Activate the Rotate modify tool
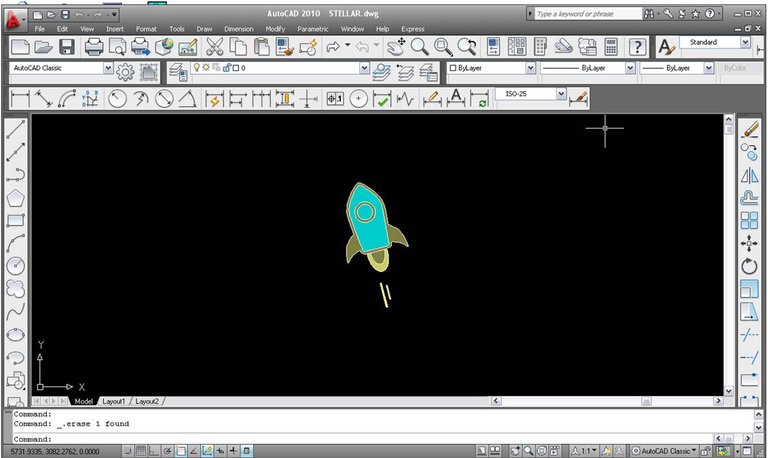The image size is (768, 458). pos(749,266)
